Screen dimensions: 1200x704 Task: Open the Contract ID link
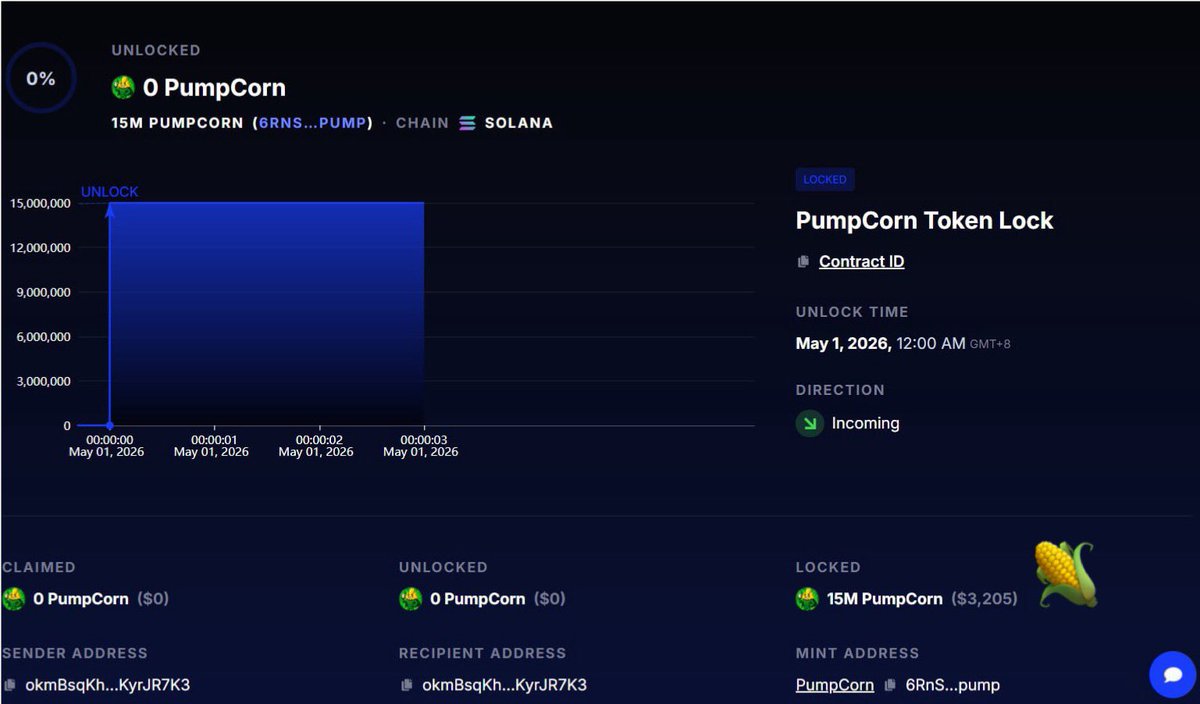[861, 261]
